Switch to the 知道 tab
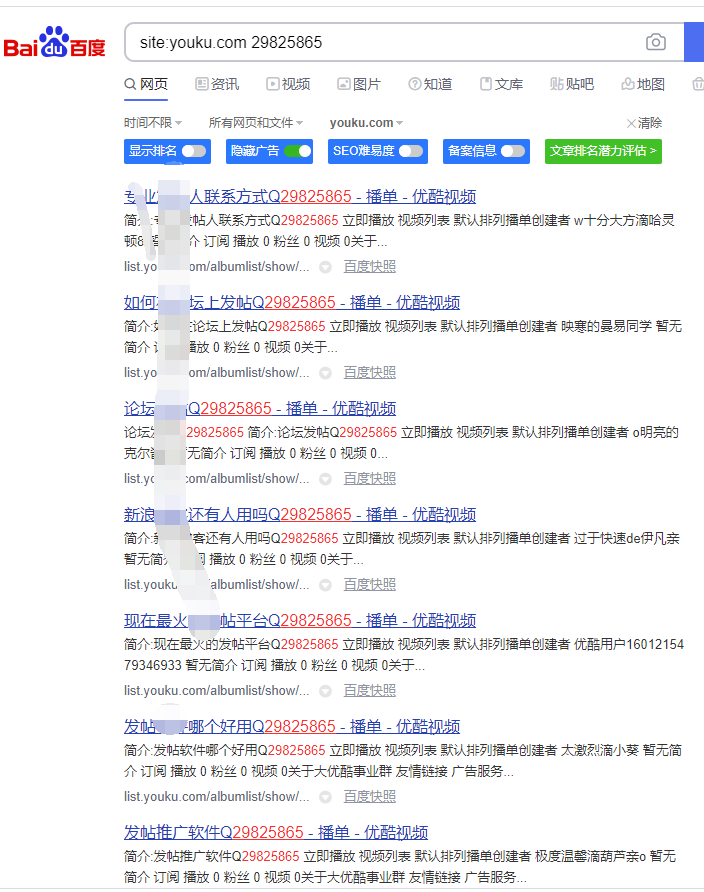 pyautogui.click(x=430, y=84)
